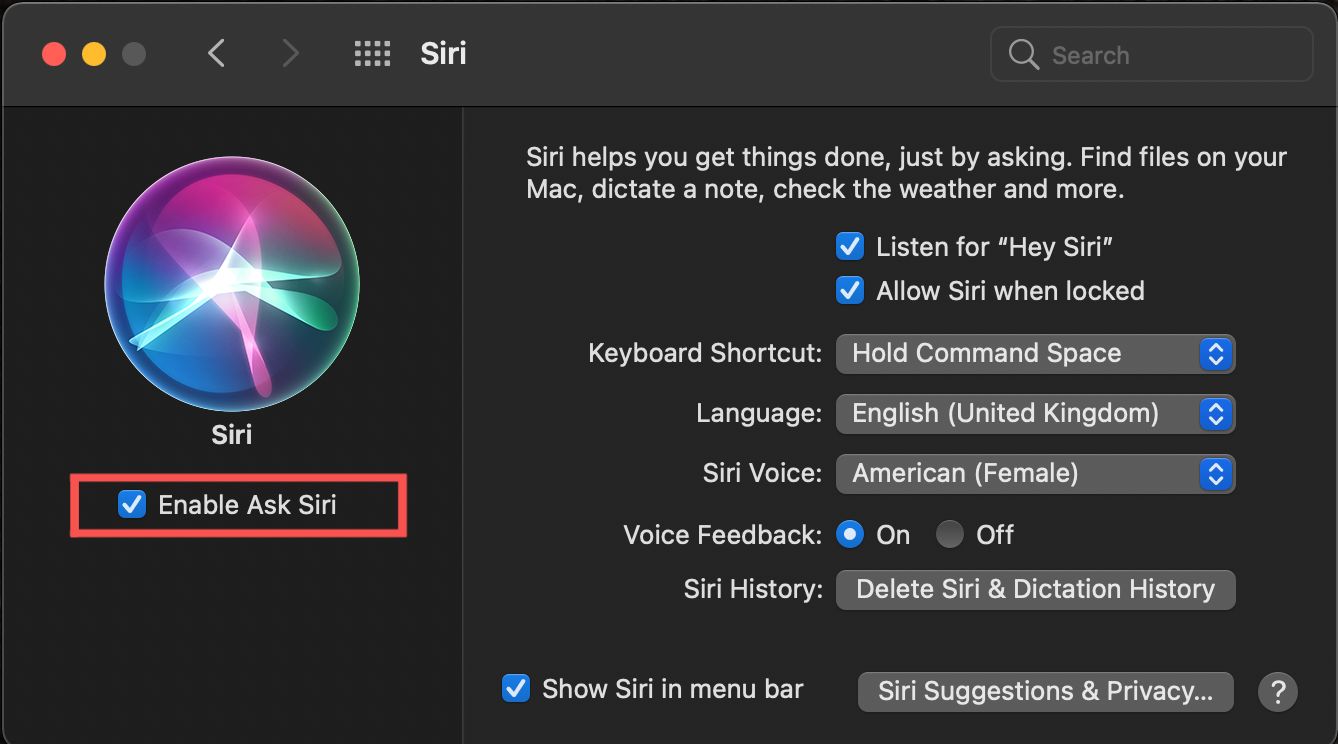Focus the Search field
The image size is (1338, 744).
coord(1151,54)
